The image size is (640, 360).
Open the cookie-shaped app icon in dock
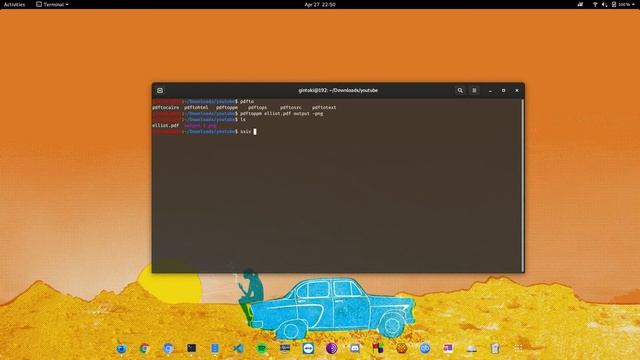point(402,348)
